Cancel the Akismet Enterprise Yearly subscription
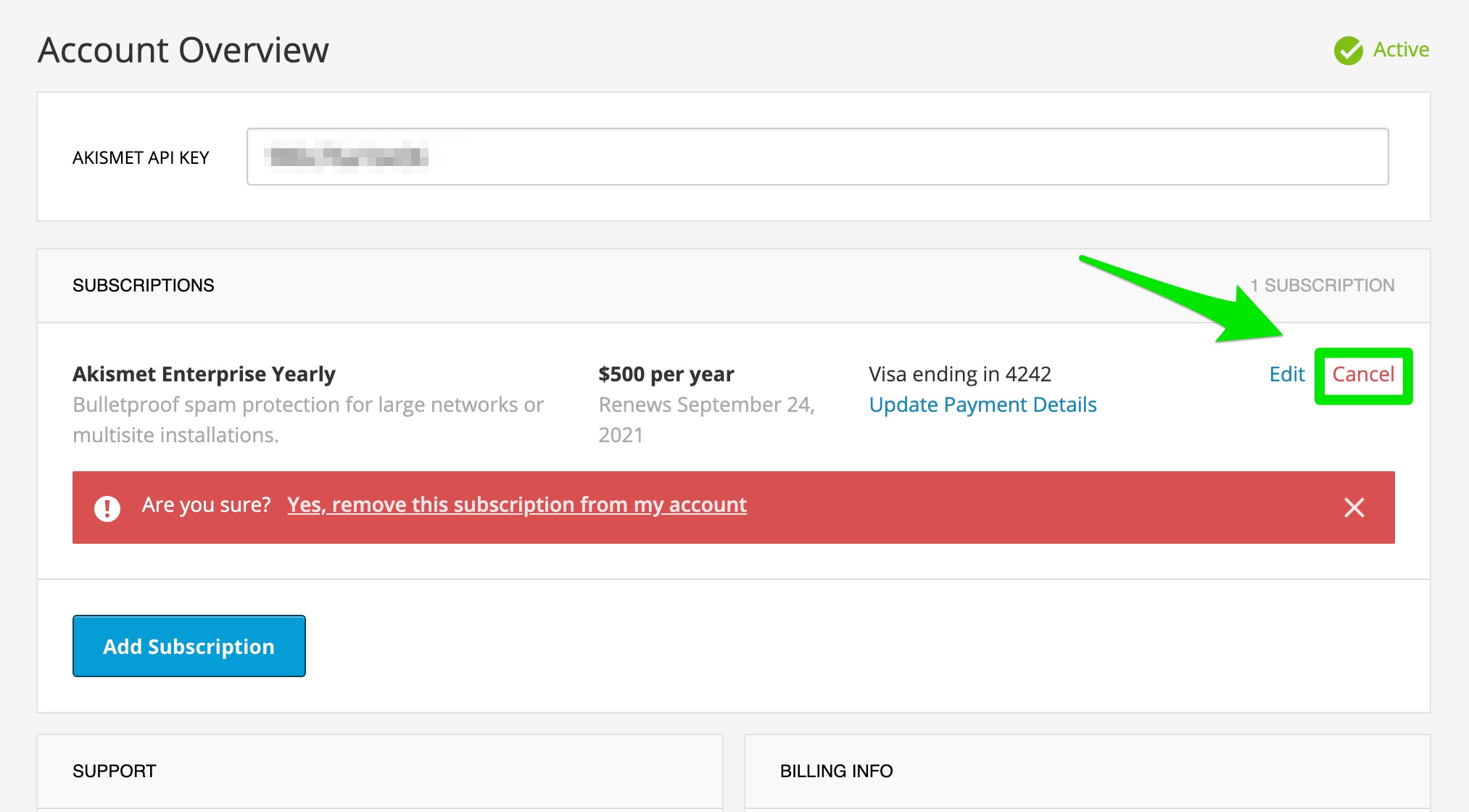 pyautogui.click(x=1363, y=375)
